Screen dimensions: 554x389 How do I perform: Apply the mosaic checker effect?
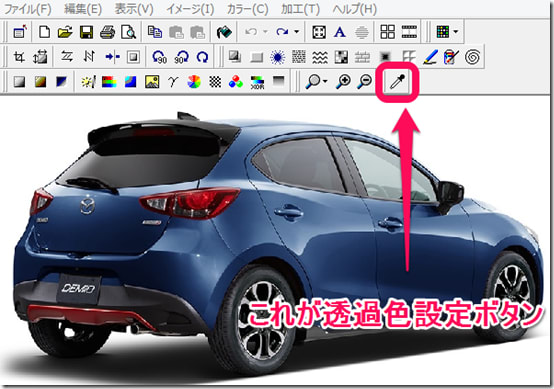(x=341, y=57)
